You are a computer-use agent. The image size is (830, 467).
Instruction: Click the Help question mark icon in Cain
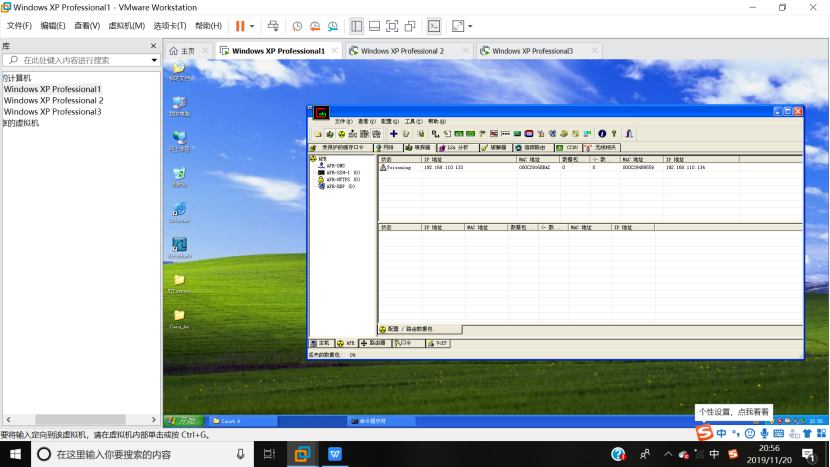pyautogui.click(x=614, y=134)
